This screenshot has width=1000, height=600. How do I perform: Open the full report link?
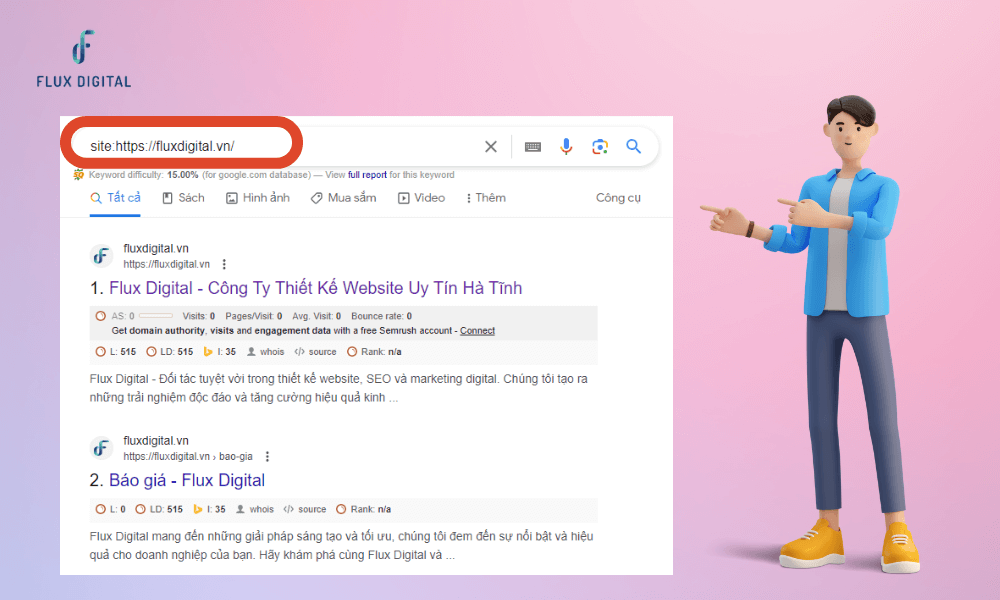pyautogui.click(x=367, y=175)
